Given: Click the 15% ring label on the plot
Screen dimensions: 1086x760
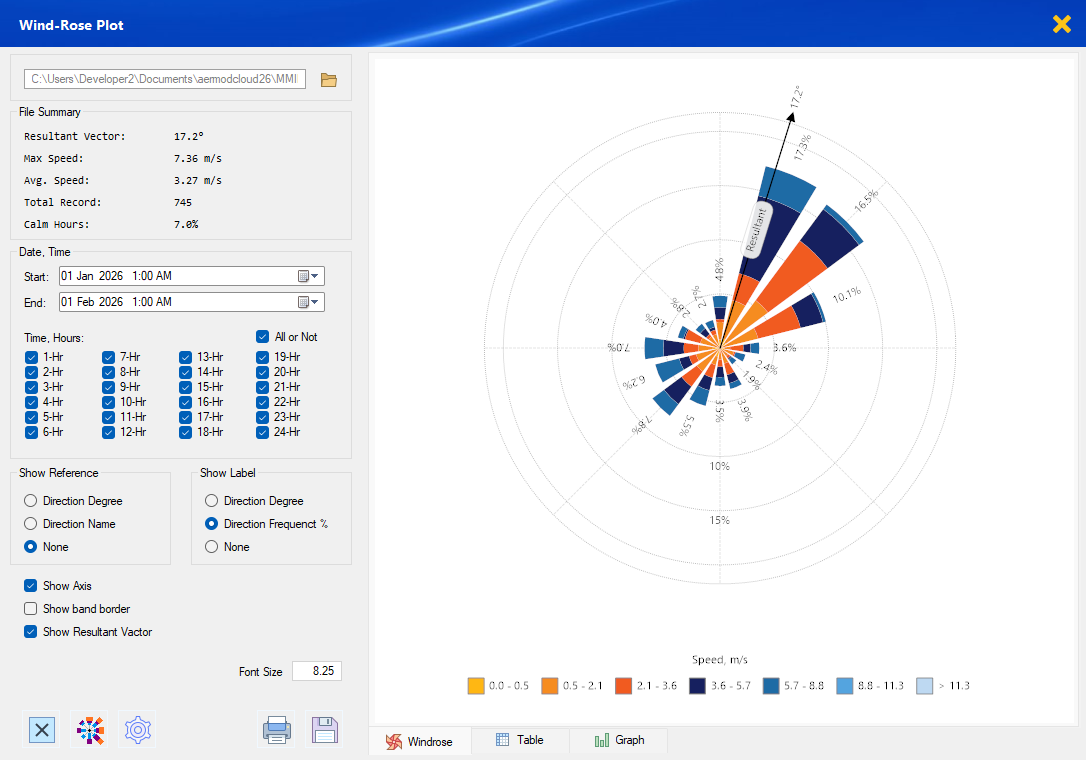Looking at the screenshot, I should 720,520.
